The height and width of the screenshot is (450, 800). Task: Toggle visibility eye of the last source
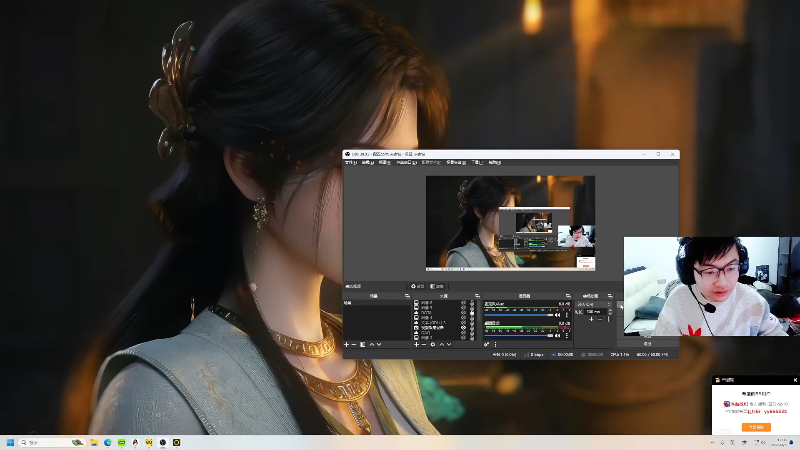[463, 338]
